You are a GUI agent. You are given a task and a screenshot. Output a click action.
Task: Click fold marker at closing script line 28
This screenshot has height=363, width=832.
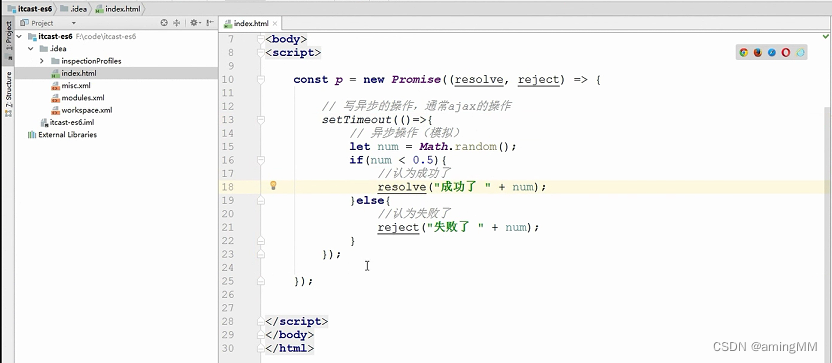click(x=260, y=321)
